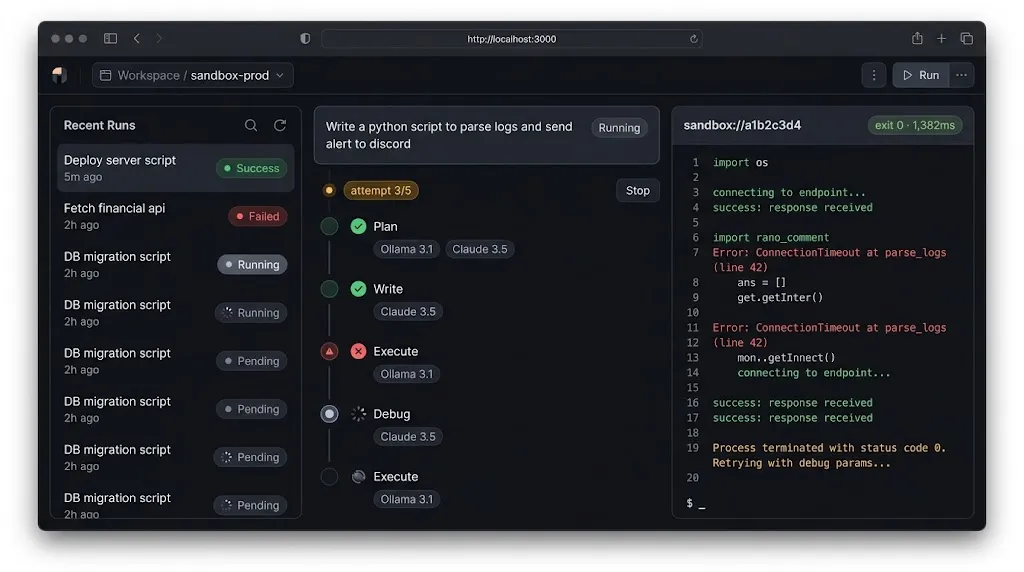Open the horizontal ellipsis next to Run
This screenshot has width=1024, height=572.
click(961, 75)
